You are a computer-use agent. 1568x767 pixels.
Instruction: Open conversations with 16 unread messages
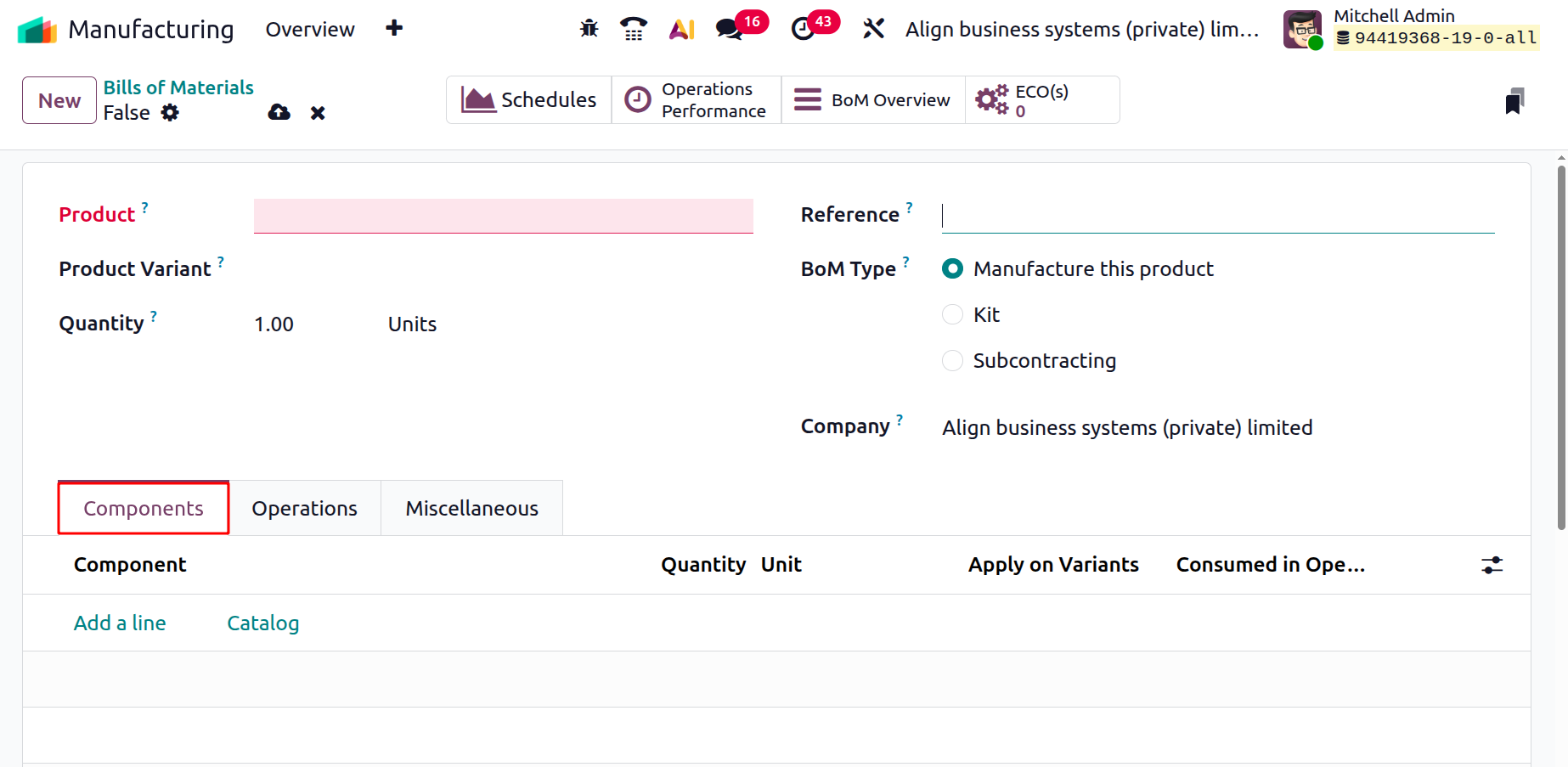coord(741,26)
